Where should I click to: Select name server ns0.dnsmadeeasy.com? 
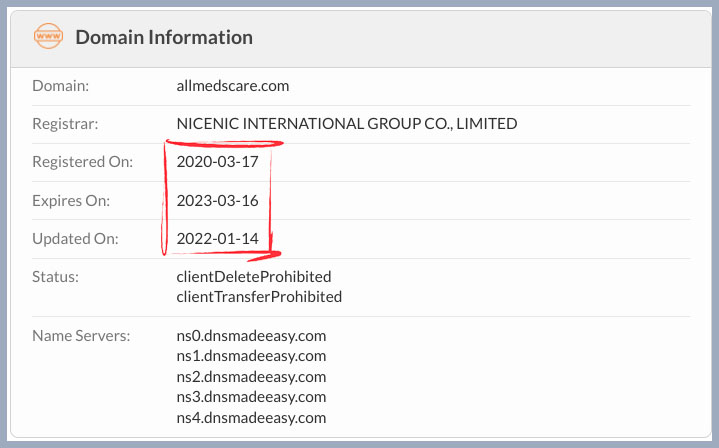251,336
